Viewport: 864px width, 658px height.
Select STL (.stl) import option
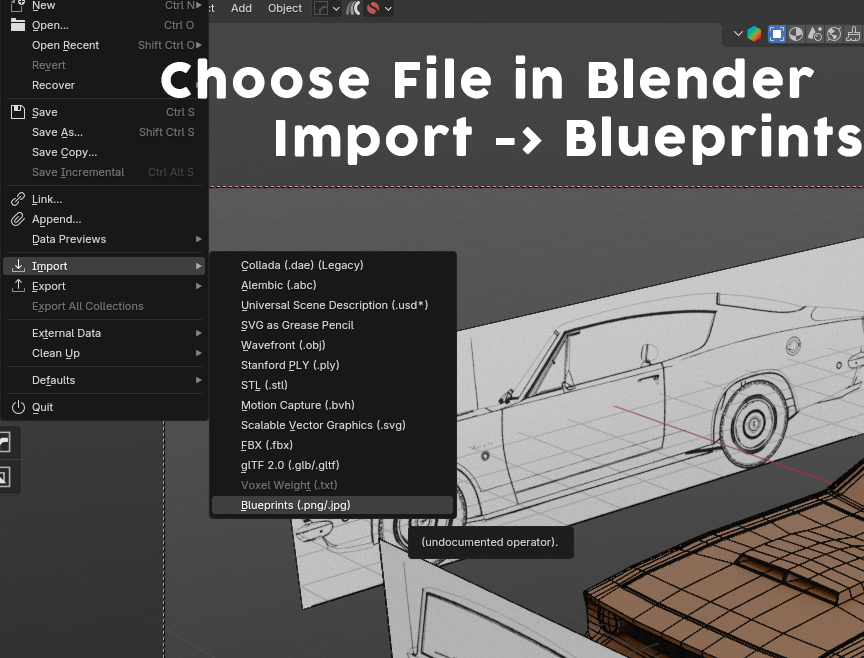[x=332, y=385]
